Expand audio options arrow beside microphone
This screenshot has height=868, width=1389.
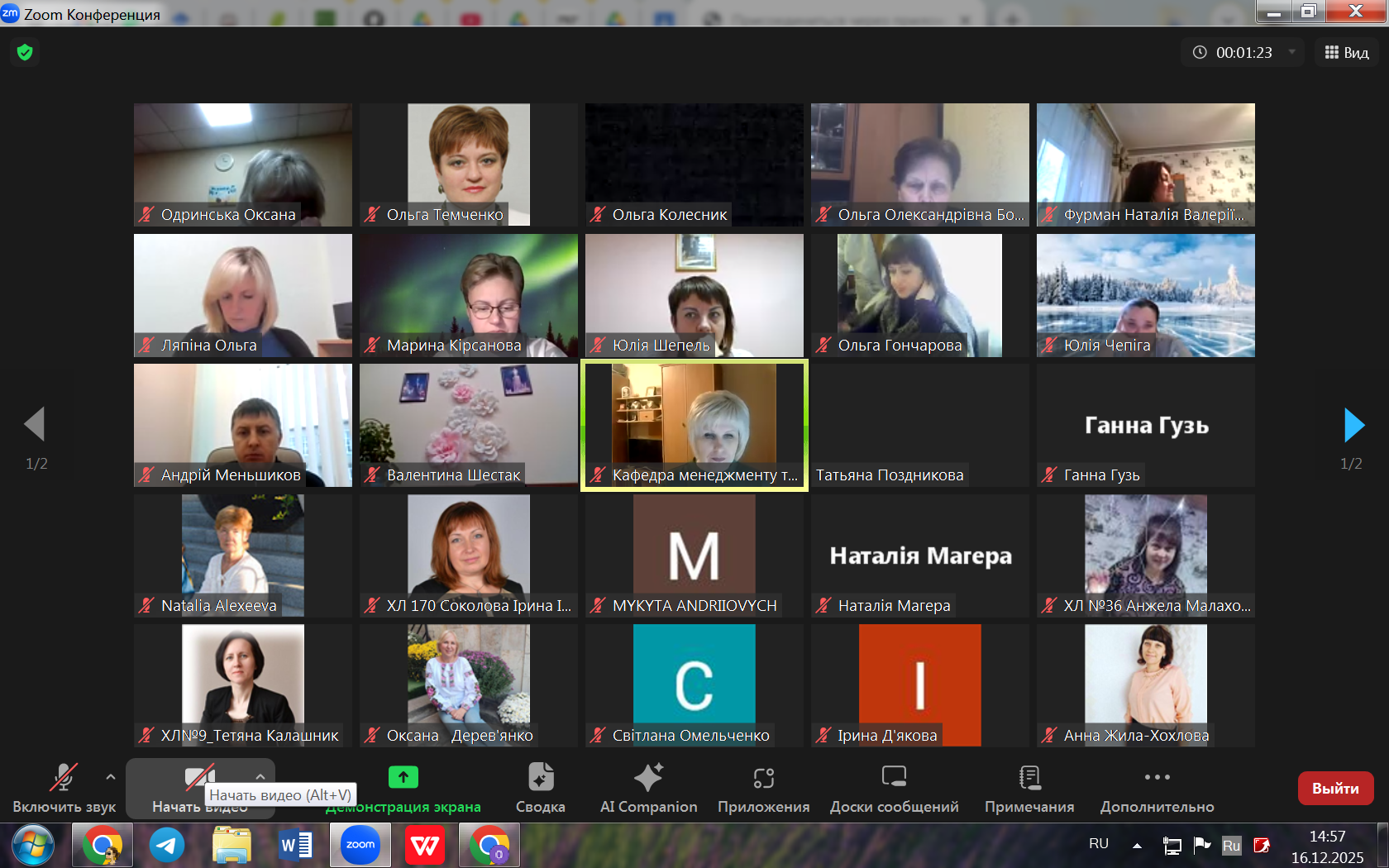click(x=111, y=777)
